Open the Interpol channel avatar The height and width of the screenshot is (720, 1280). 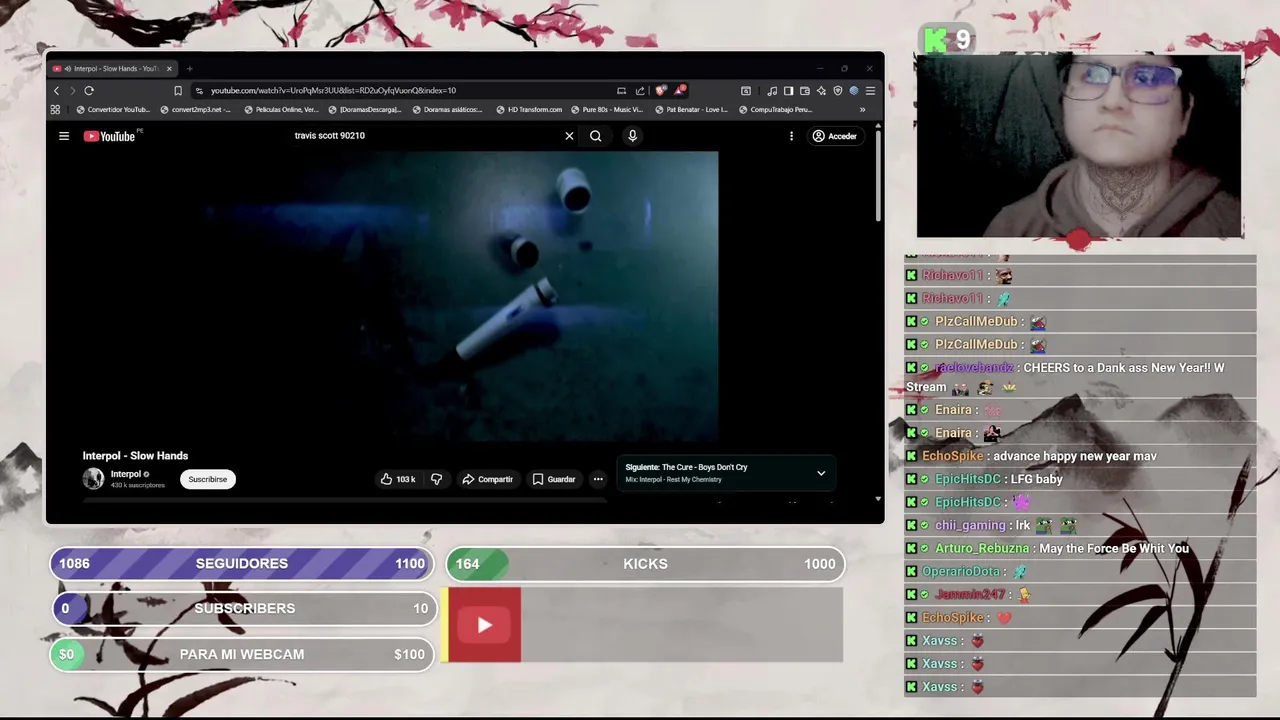(93, 479)
